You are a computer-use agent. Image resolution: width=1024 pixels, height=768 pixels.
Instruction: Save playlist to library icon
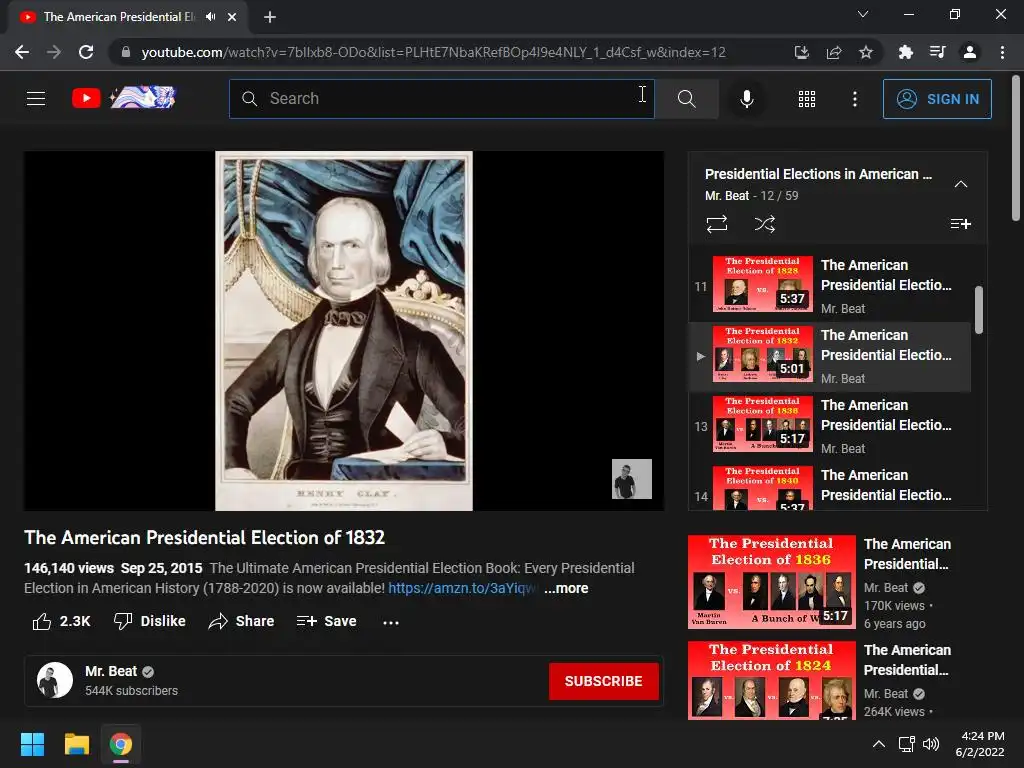960,224
